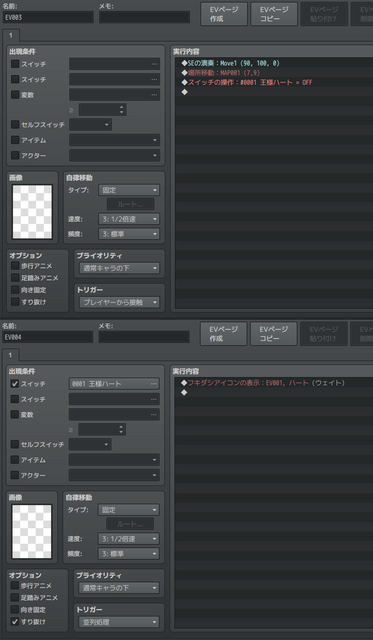Select 場所移動 MAP001 command line
Viewport: 373px width, 640px height.
(x=274, y=73)
